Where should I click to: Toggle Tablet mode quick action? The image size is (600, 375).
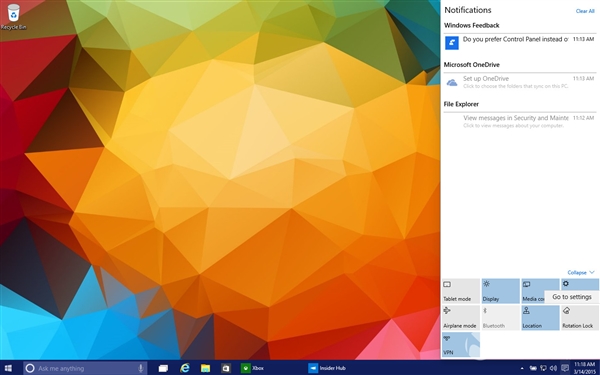[x=461, y=291]
